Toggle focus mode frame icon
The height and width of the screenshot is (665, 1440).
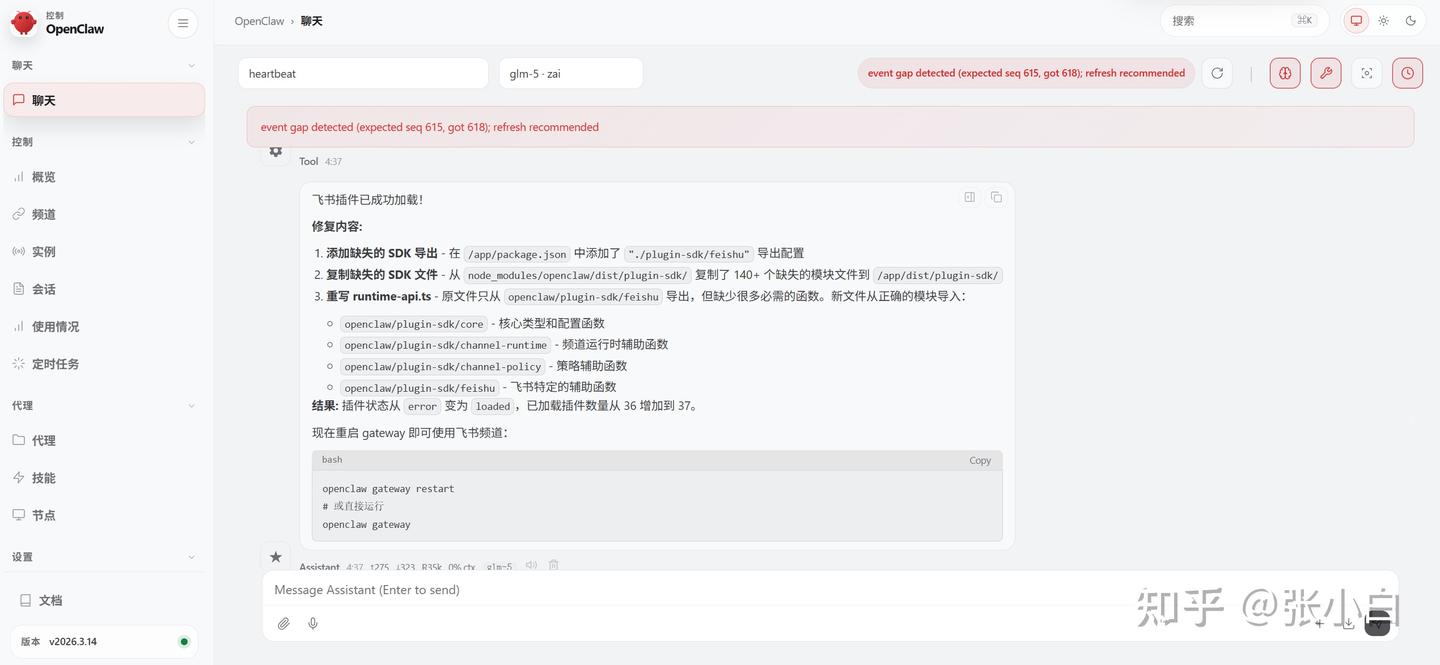click(x=1367, y=73)
